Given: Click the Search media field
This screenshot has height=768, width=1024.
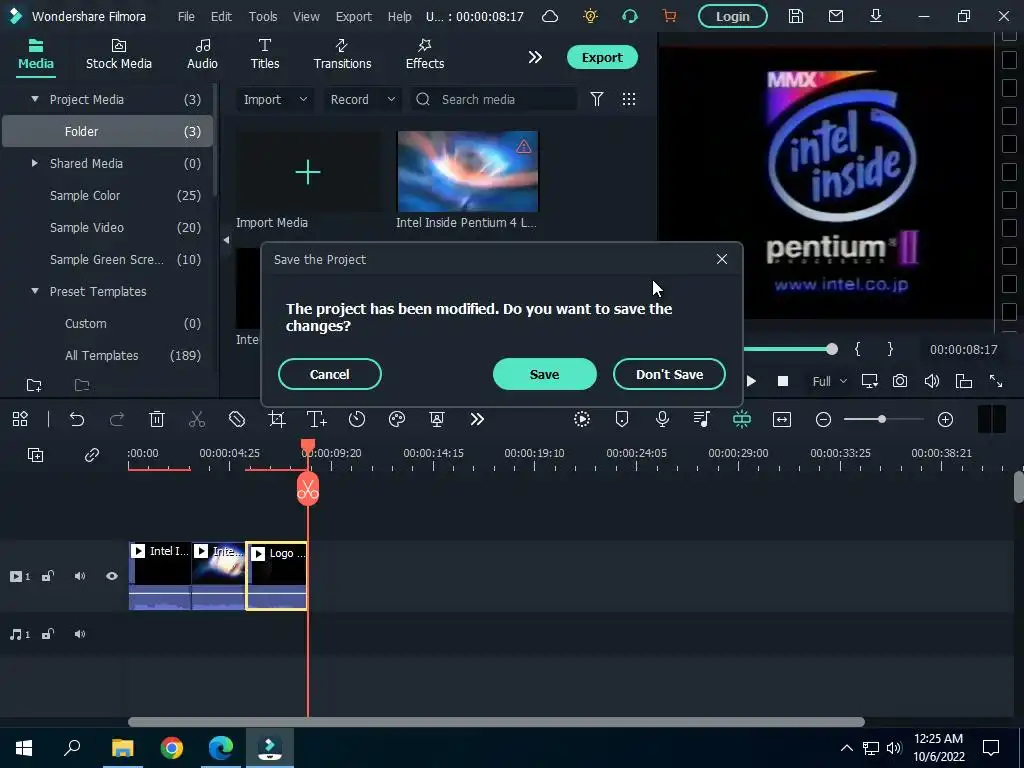Looking at the screenshot, I should point(494,99).
